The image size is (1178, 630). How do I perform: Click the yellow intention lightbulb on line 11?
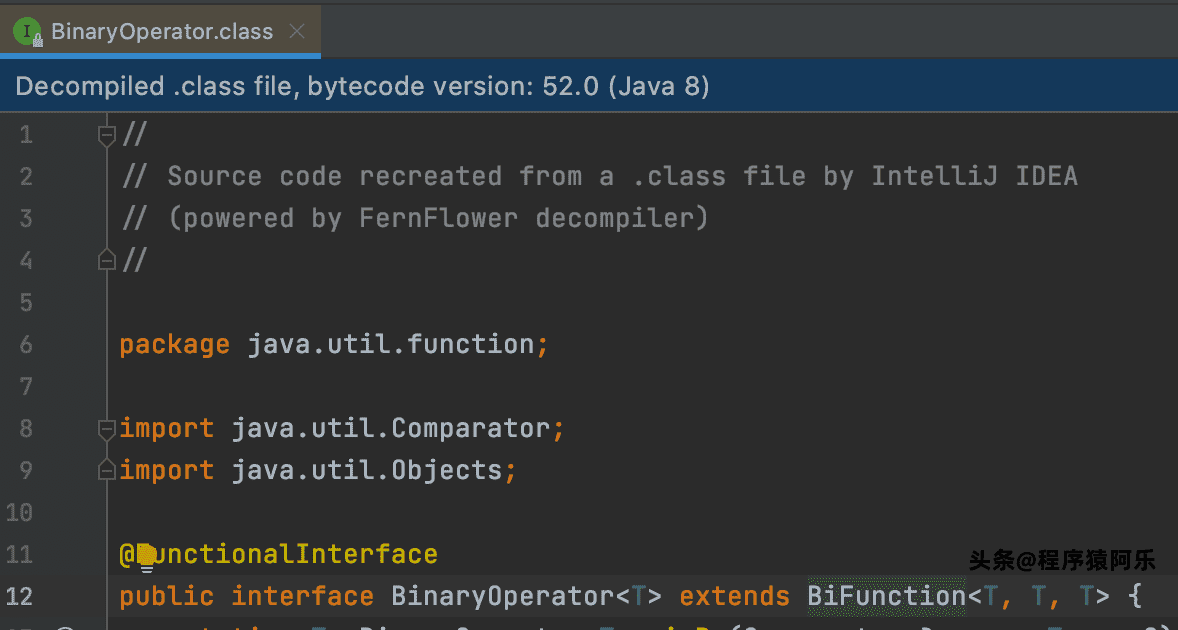(x=146, y=557)
